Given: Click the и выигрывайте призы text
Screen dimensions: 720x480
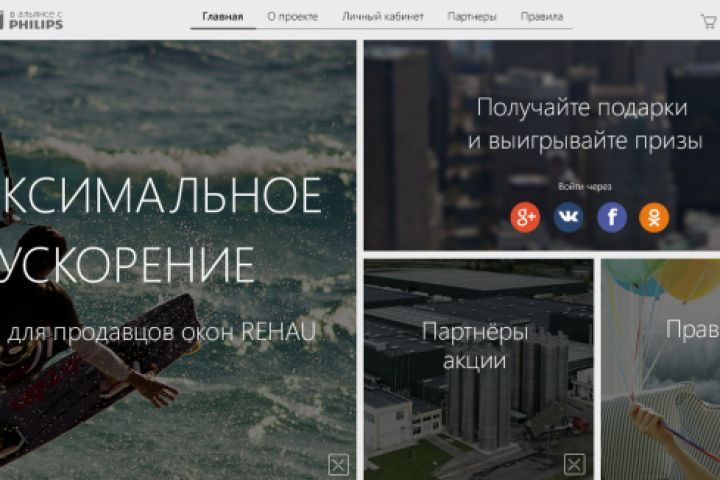Looking at the screenshot, I should coord(585,141).
